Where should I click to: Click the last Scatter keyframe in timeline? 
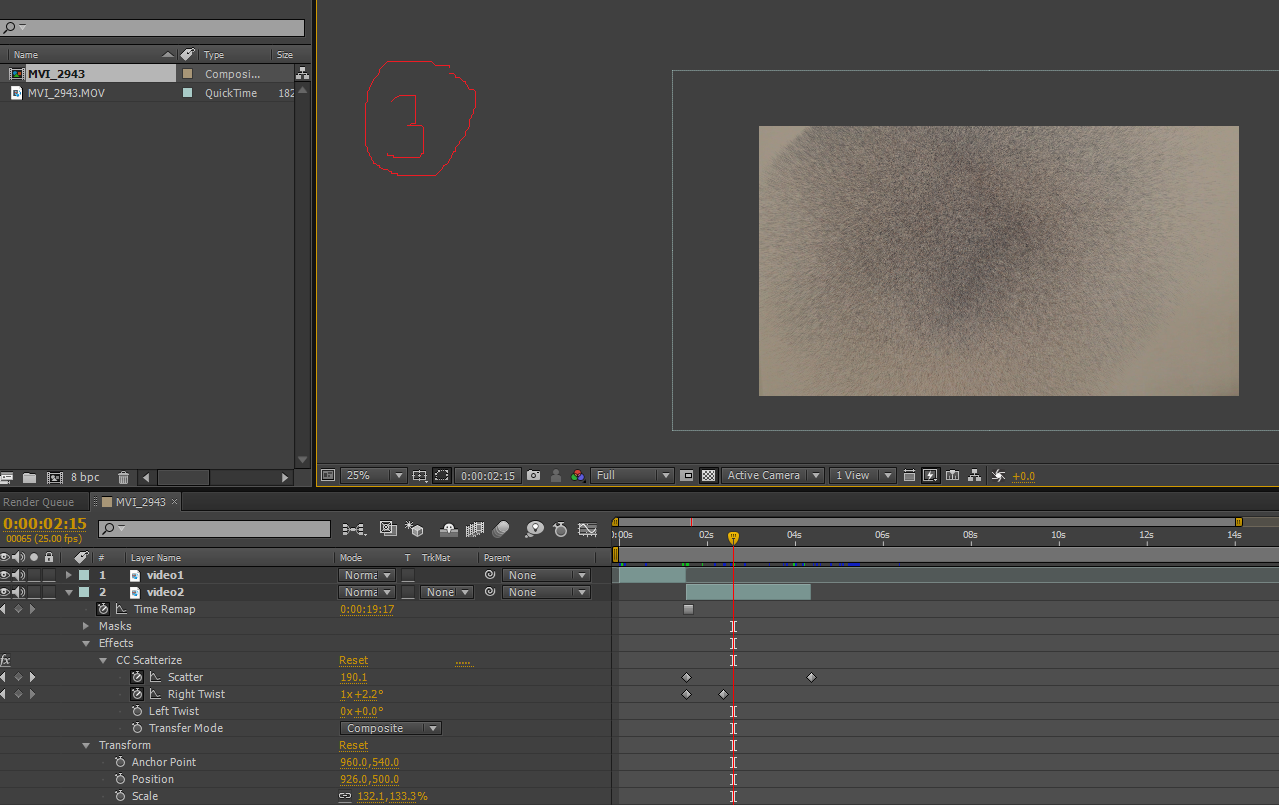click(811, 677)
